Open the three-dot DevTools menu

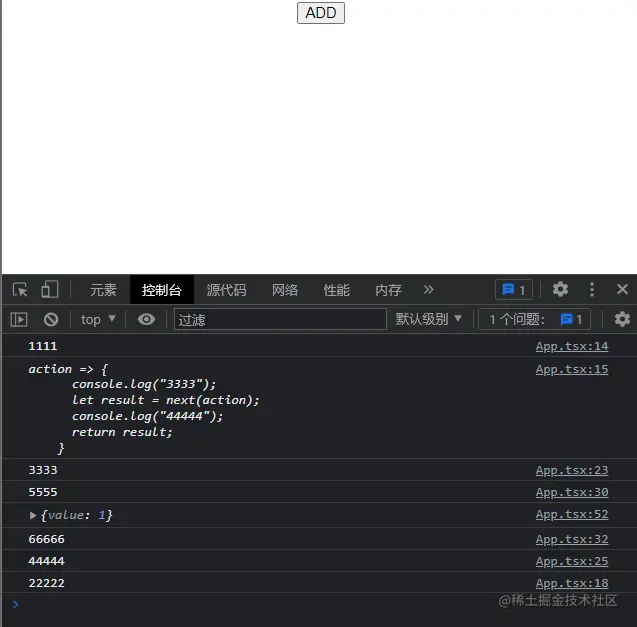pos(592,289)
